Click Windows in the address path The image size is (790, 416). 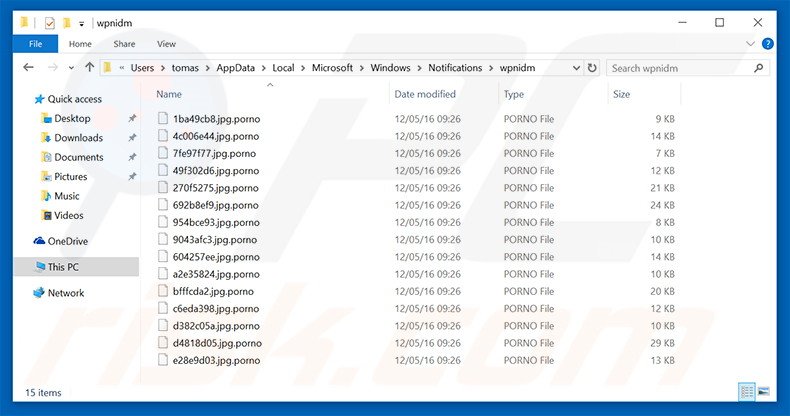390,68
